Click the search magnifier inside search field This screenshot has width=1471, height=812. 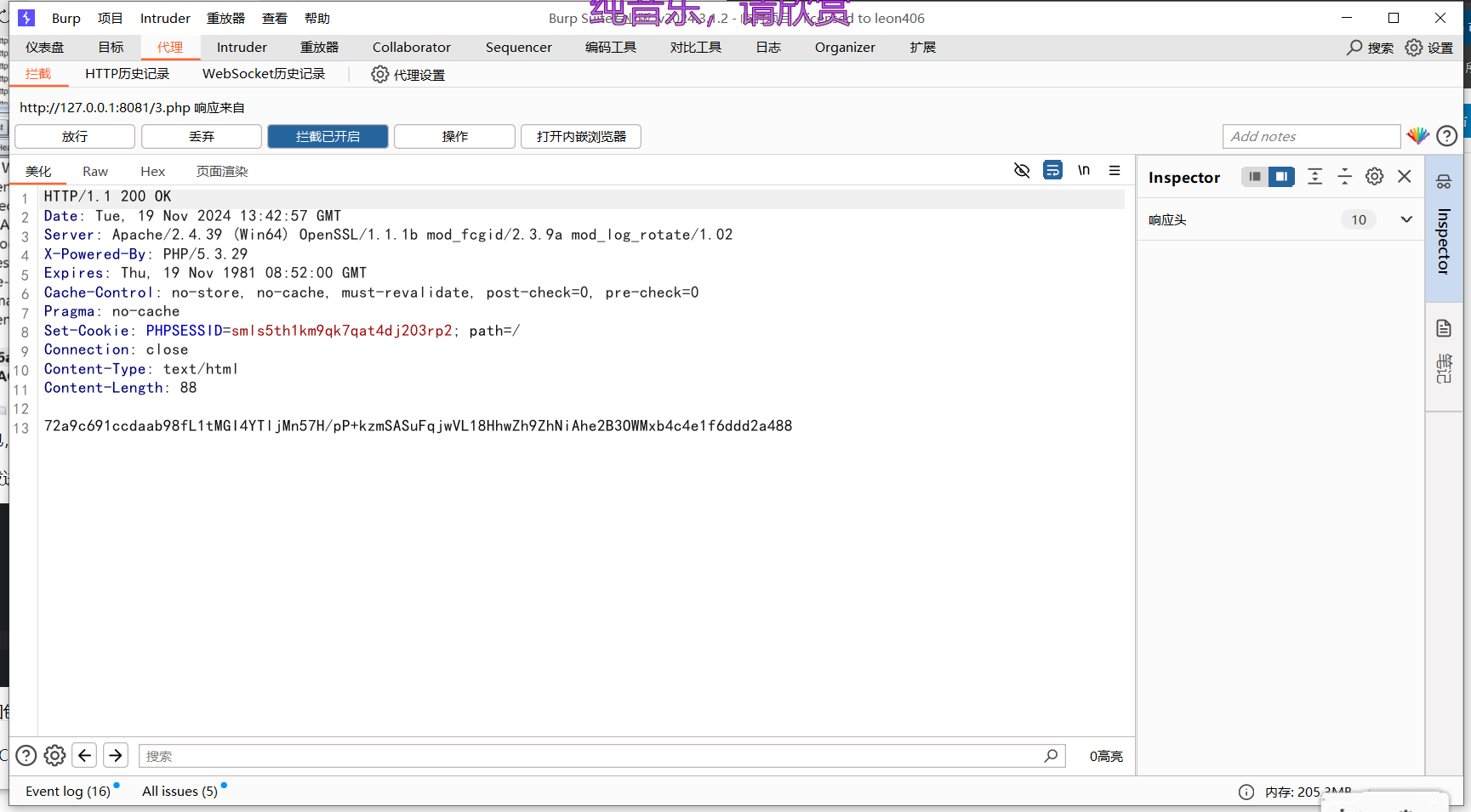tap(1052, 755)
